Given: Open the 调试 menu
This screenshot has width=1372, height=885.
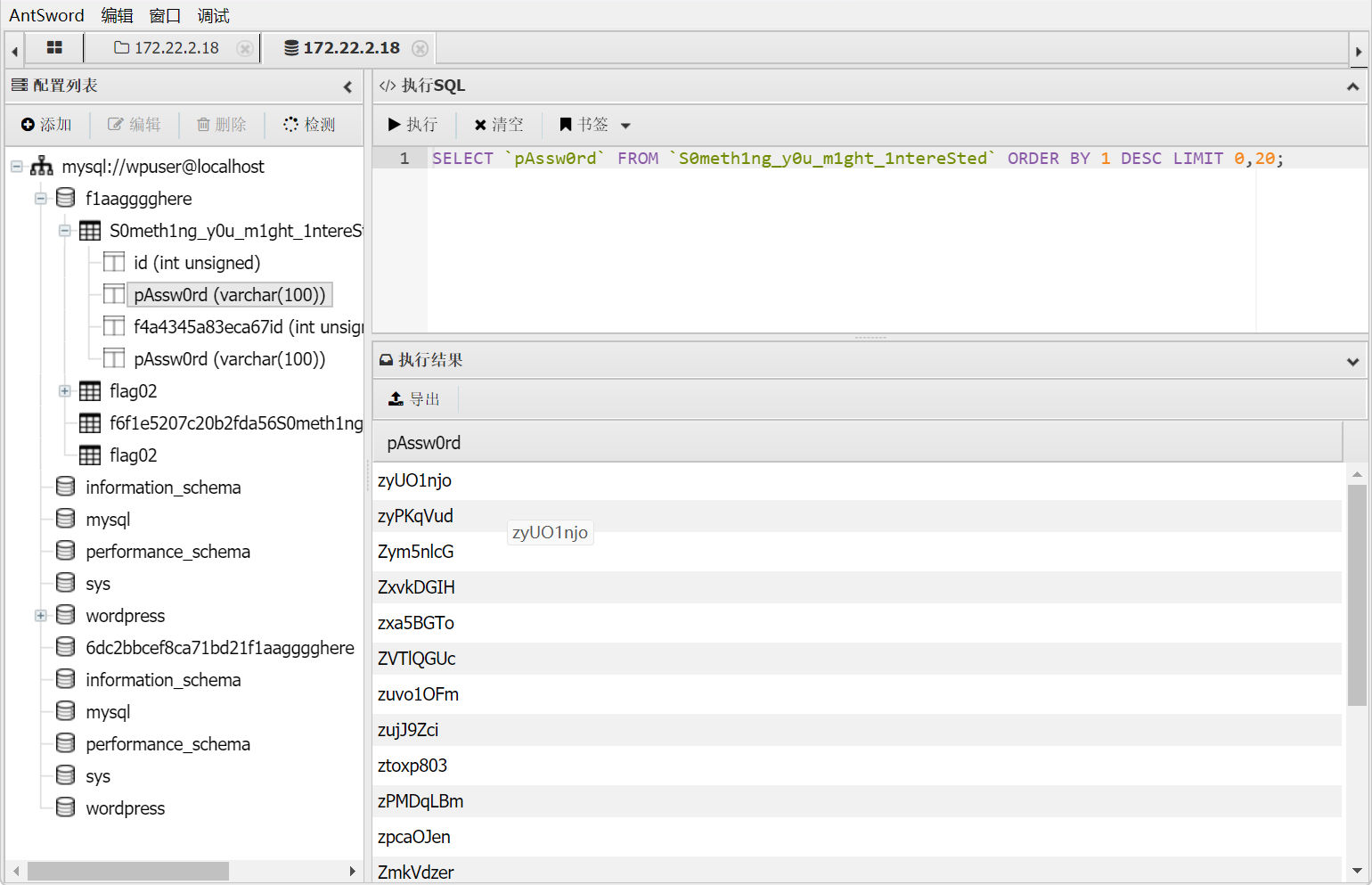Looking at the screenshot, I should pos(213,15).
